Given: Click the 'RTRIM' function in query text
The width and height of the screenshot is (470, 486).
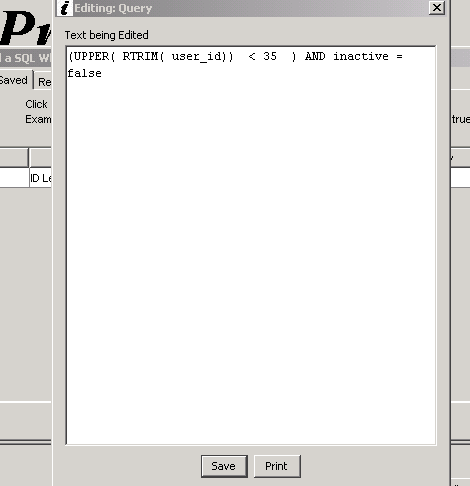Looking at the screenshot, I should [x=140, y=56].
